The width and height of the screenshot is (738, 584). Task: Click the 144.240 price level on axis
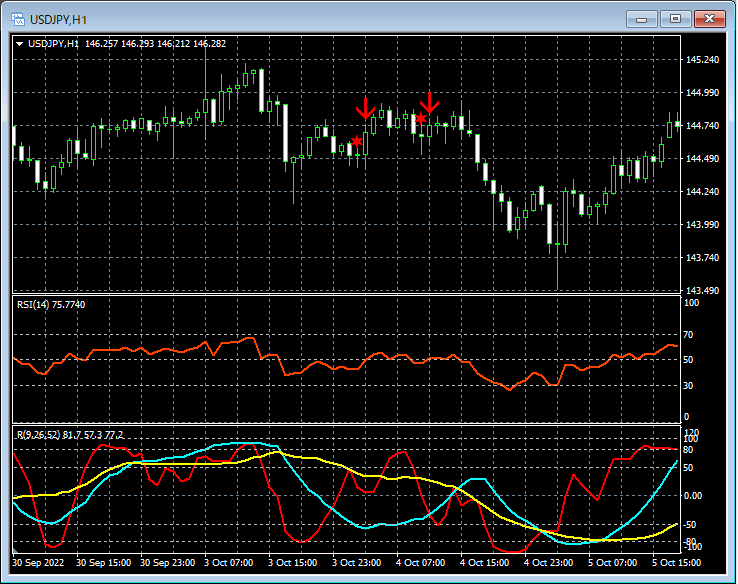pos(703,192)
